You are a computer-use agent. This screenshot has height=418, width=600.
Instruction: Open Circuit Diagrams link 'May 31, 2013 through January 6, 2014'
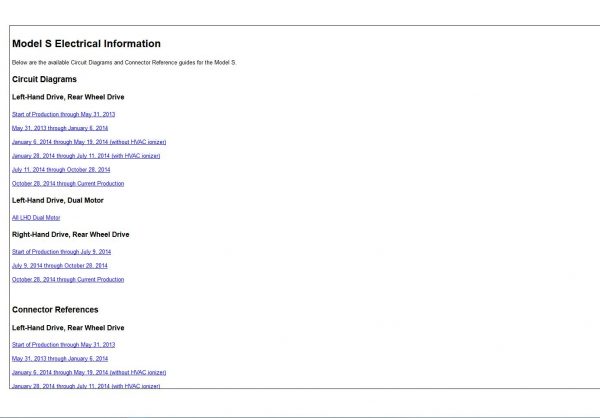[60, 128]
